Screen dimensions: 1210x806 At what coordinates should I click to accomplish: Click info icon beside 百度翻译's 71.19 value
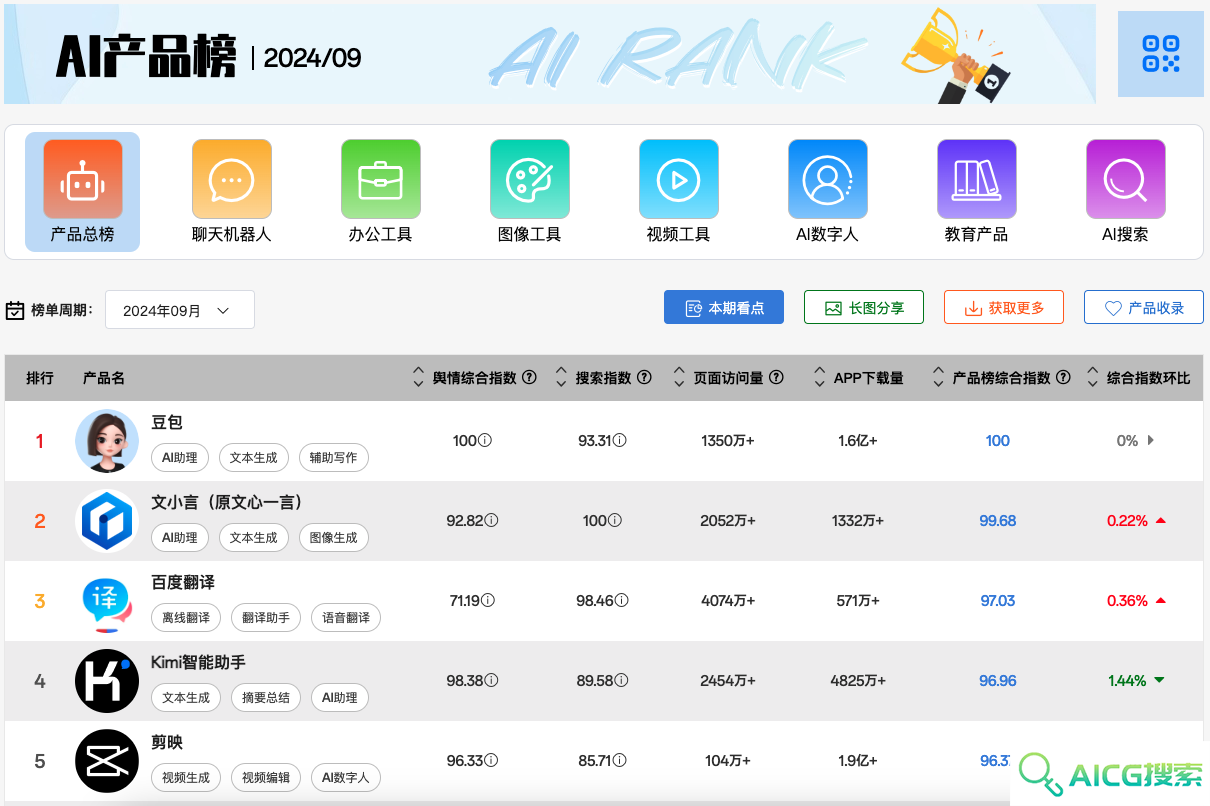pyautogui.click(x=488, y=601)
